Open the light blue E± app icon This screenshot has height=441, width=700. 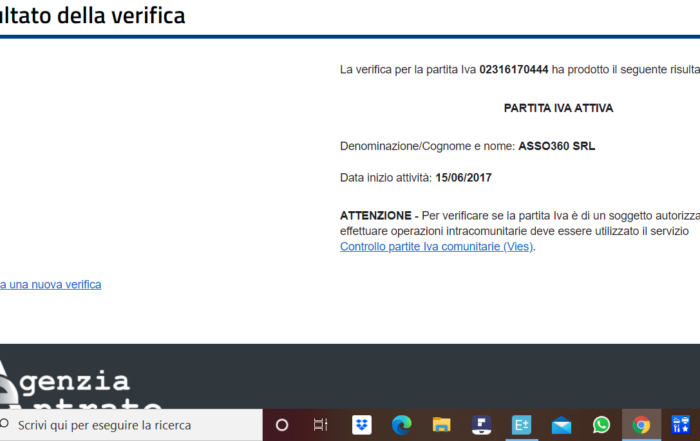(x=521, y=425)
